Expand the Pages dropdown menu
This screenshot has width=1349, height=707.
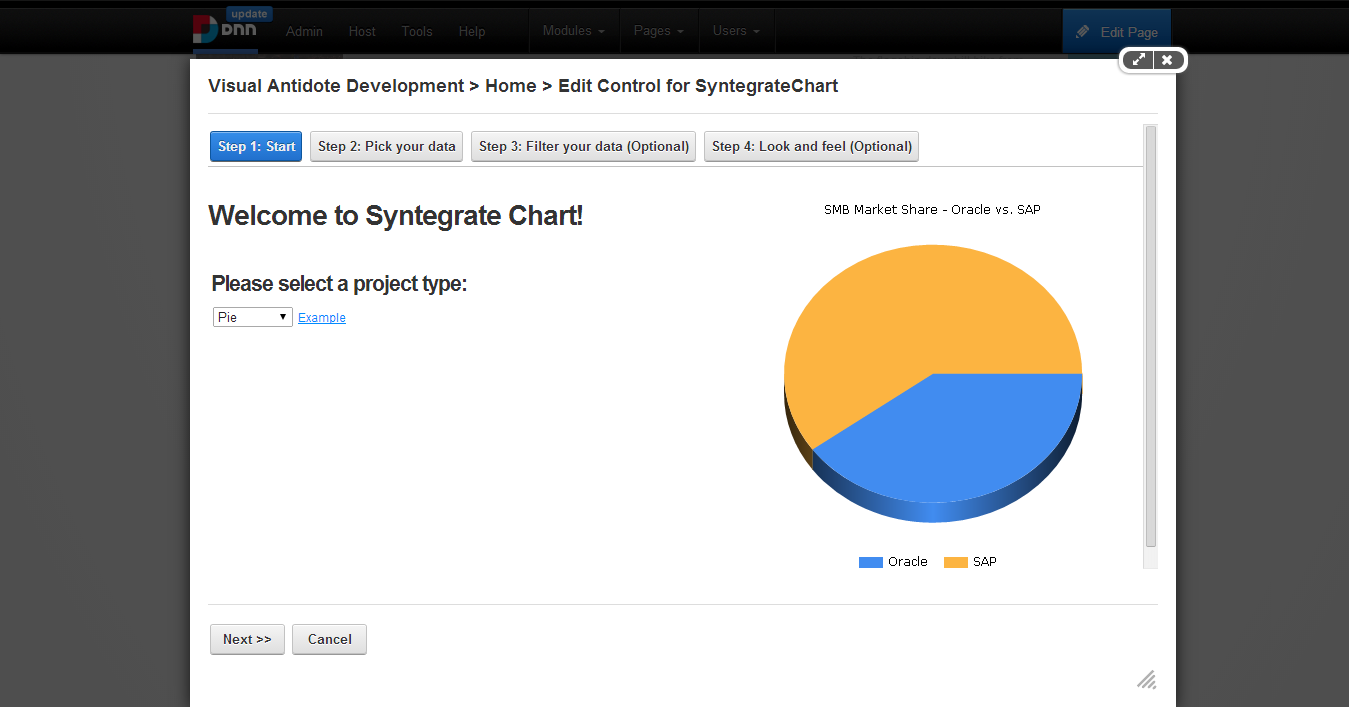click(x=659, y=31)
